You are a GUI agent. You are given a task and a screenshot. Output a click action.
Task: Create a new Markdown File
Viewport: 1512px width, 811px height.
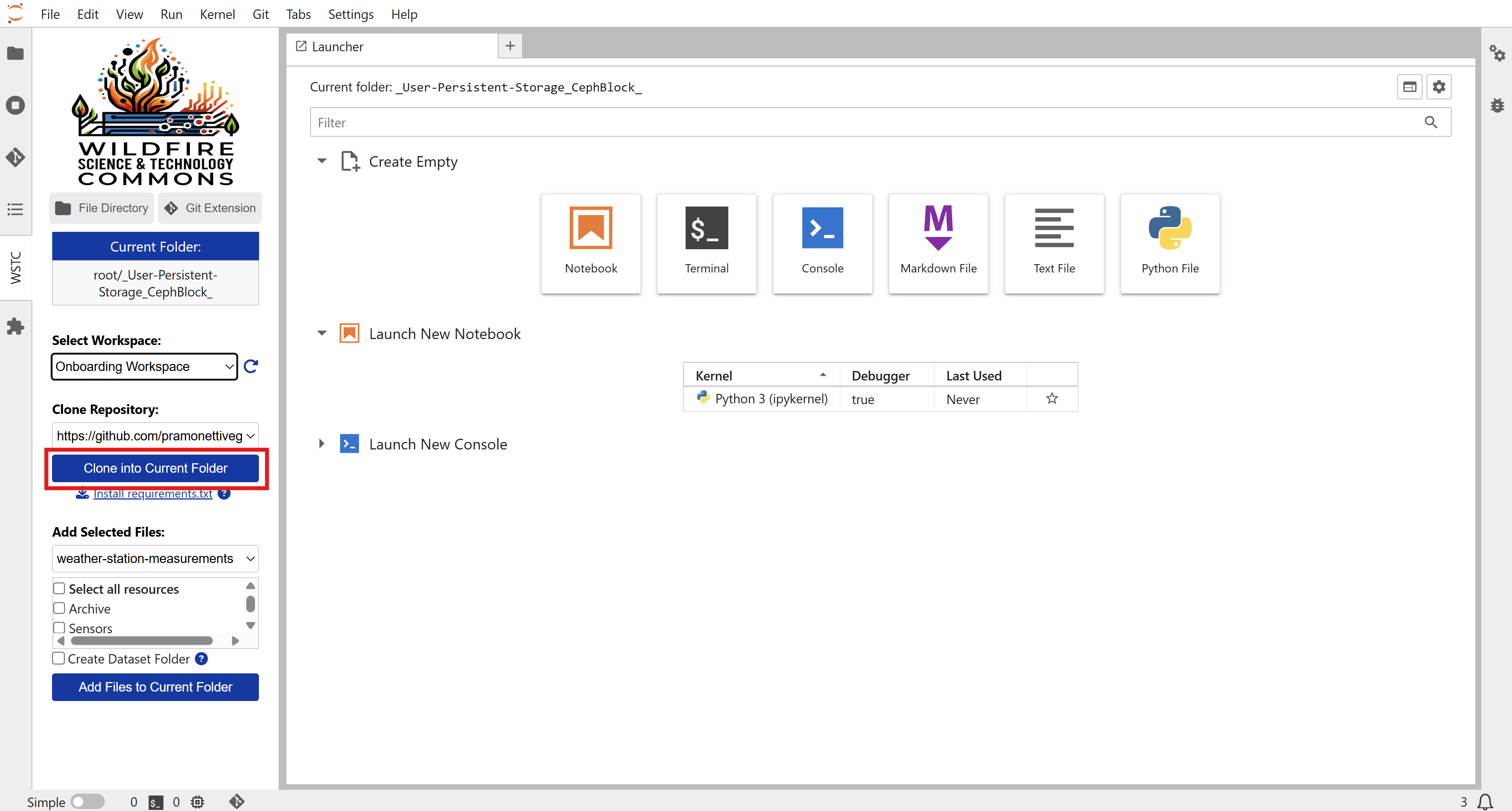pos(938,243)
